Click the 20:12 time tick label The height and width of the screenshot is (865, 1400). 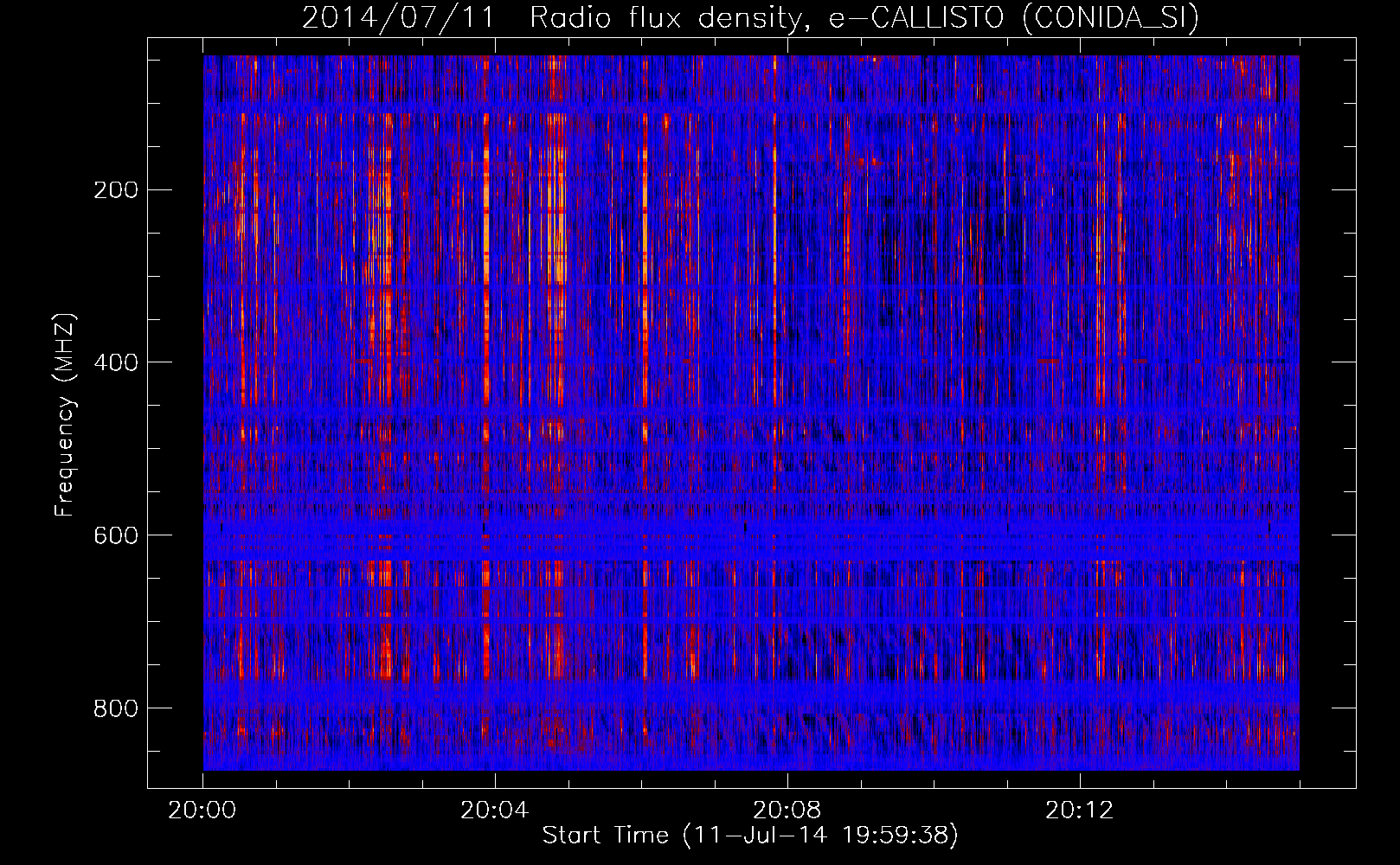pyautogui.click(x=1079, y=810)
